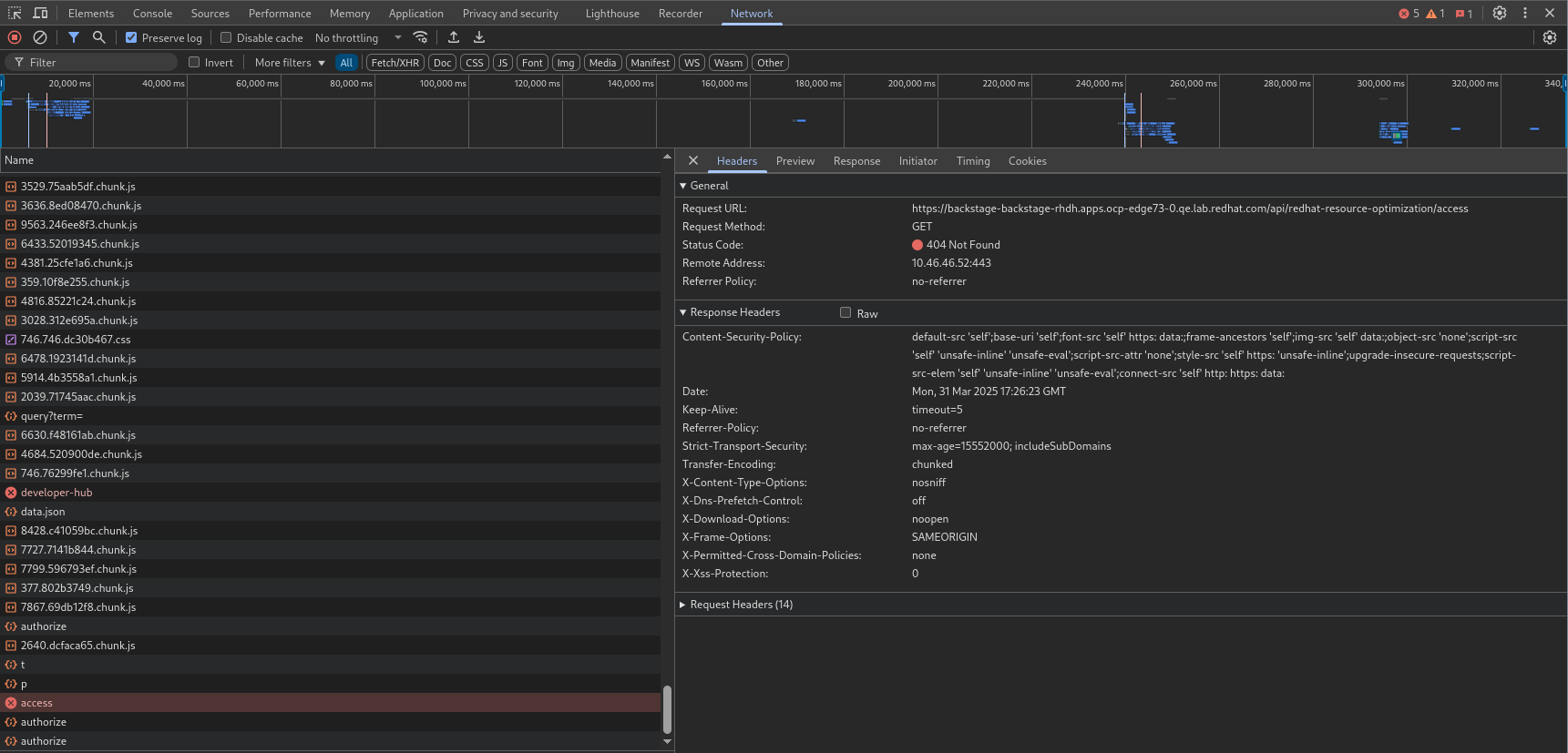Uncheck the Preserve log checkbox

[x=131, y=37]
